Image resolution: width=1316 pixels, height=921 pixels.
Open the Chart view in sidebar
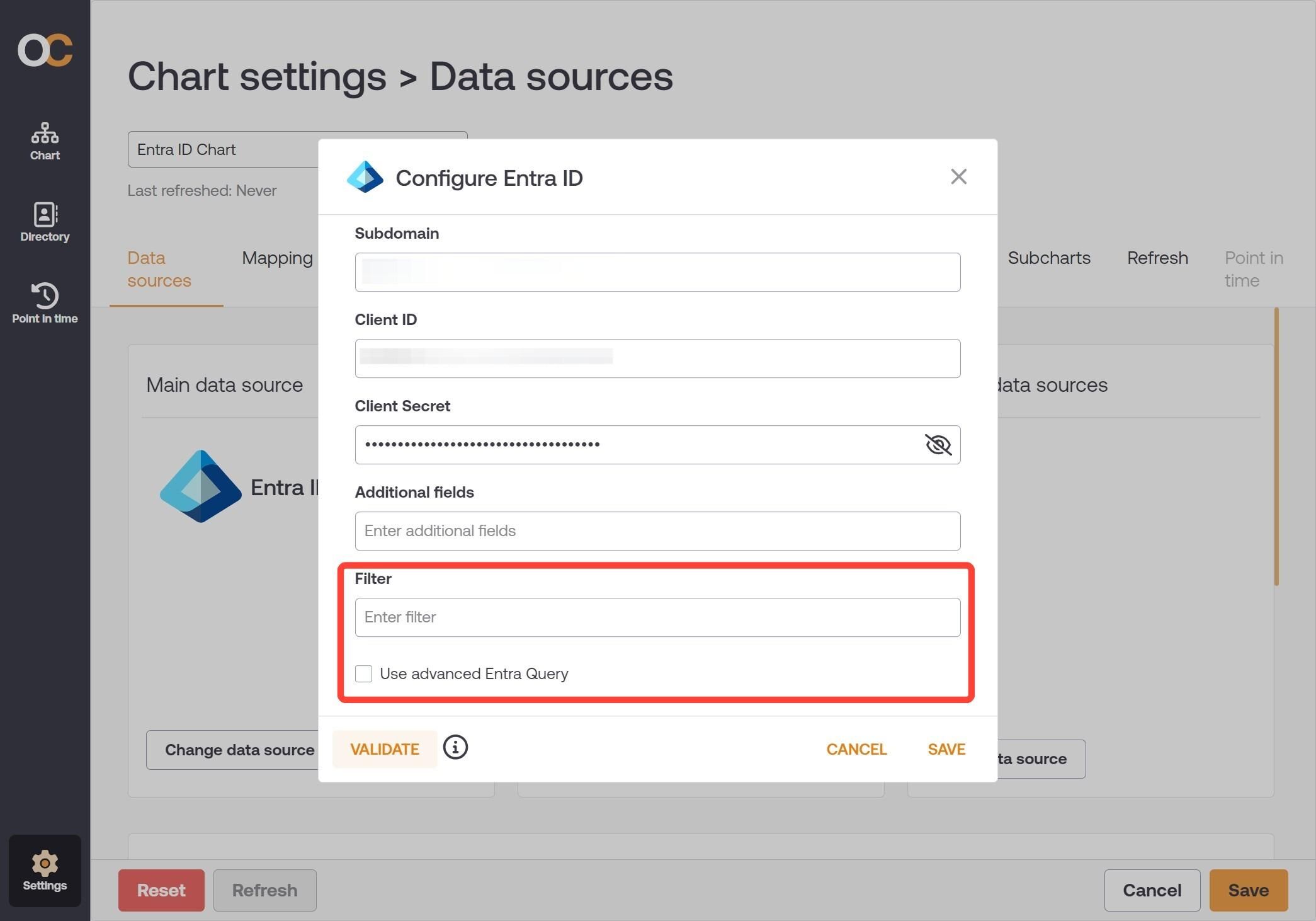(45, 142)
